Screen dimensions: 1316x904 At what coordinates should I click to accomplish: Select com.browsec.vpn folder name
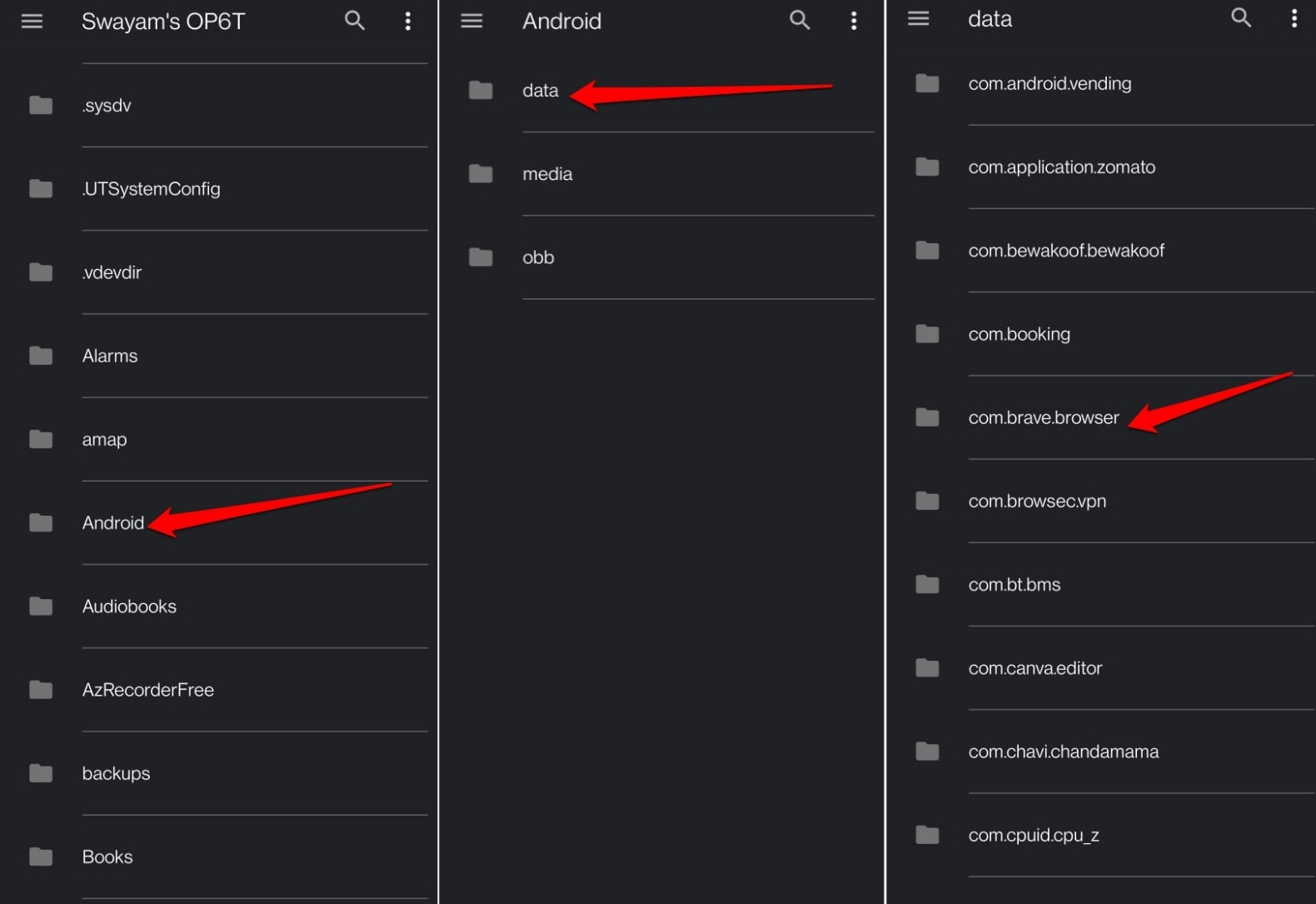click(x=1037, y=502)
